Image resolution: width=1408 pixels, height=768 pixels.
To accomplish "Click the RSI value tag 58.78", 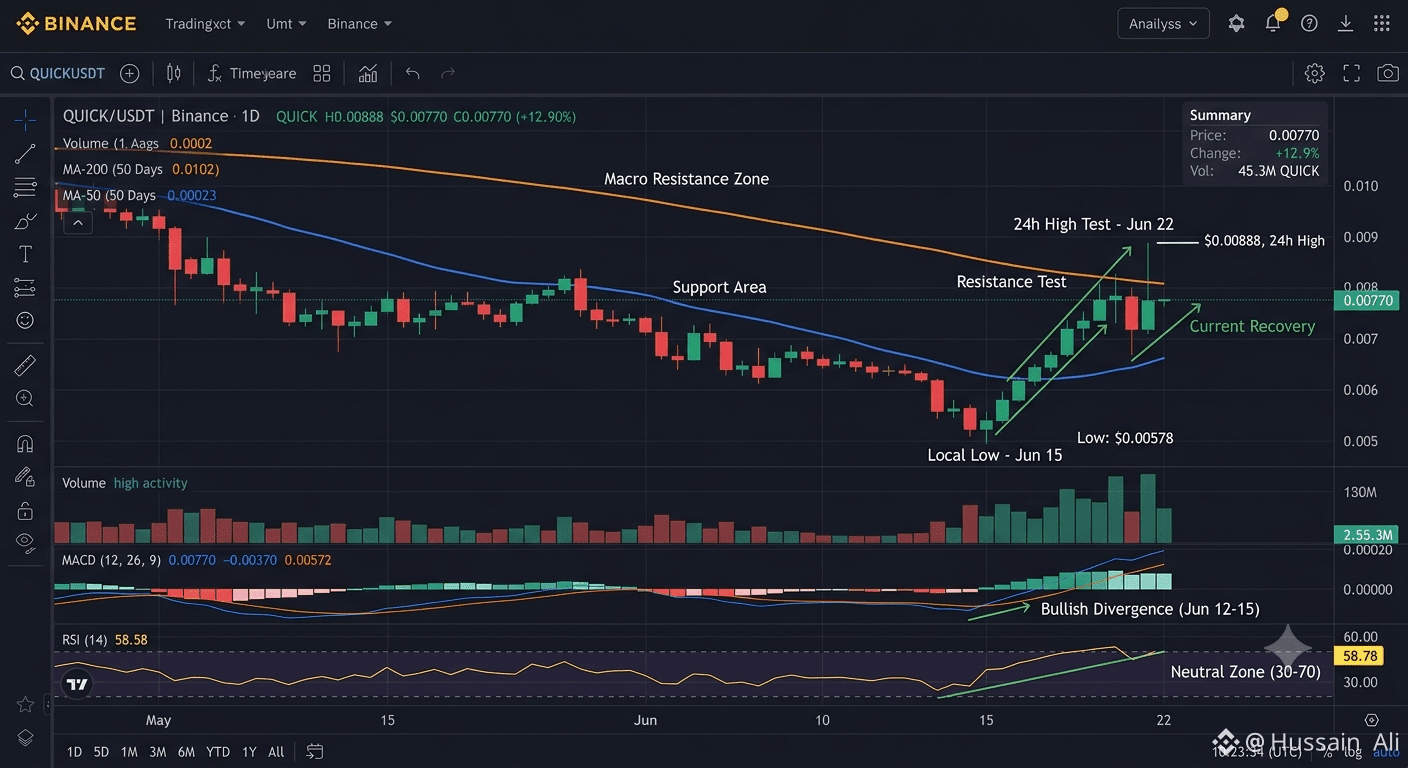I will point(1360,656).
